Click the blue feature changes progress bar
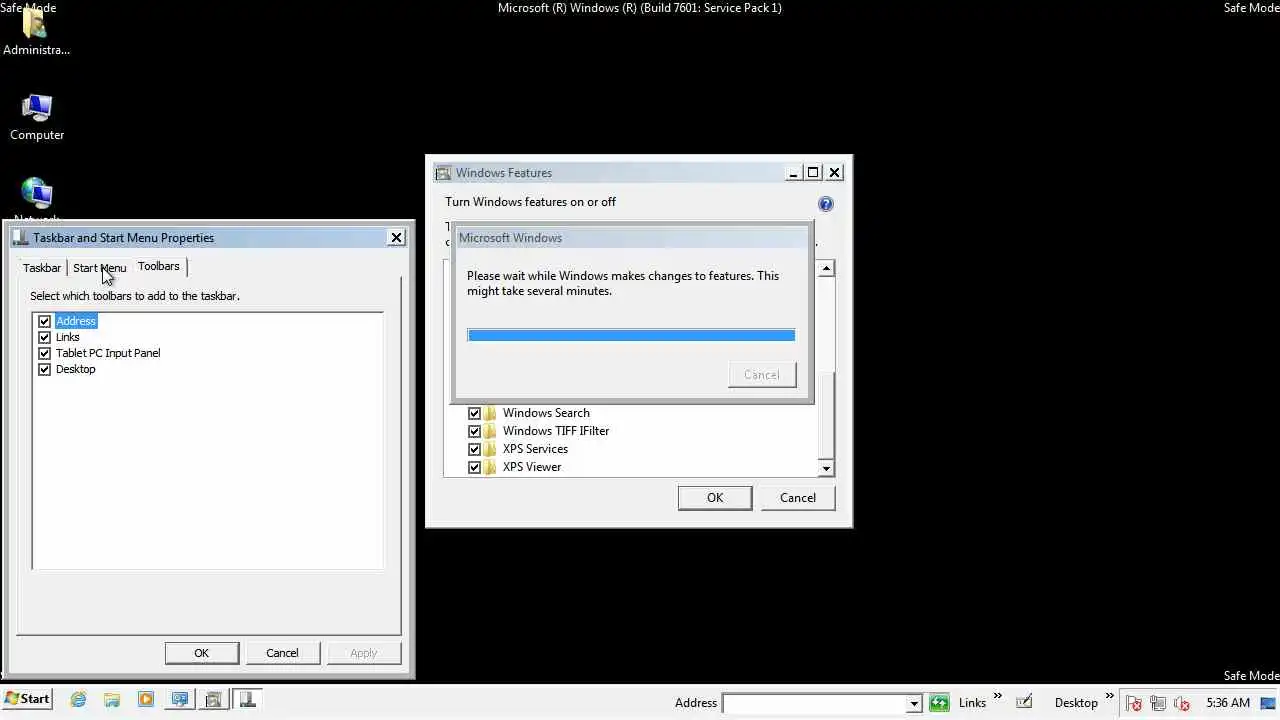 (631, 335)
